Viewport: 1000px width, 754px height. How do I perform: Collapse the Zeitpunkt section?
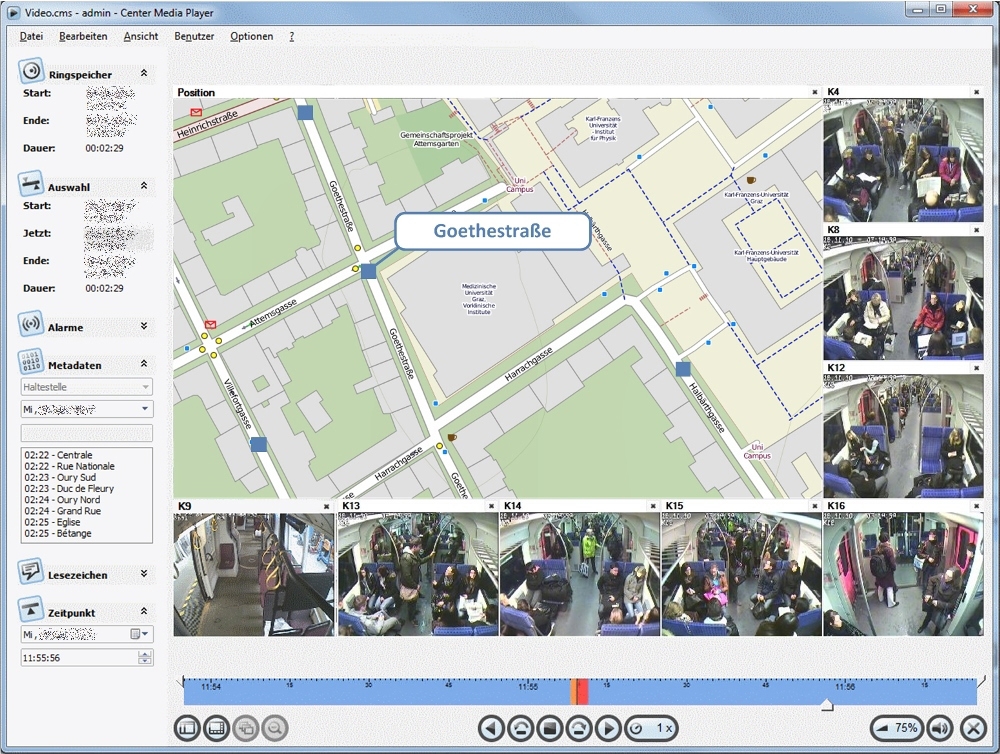tap(144, 611)
